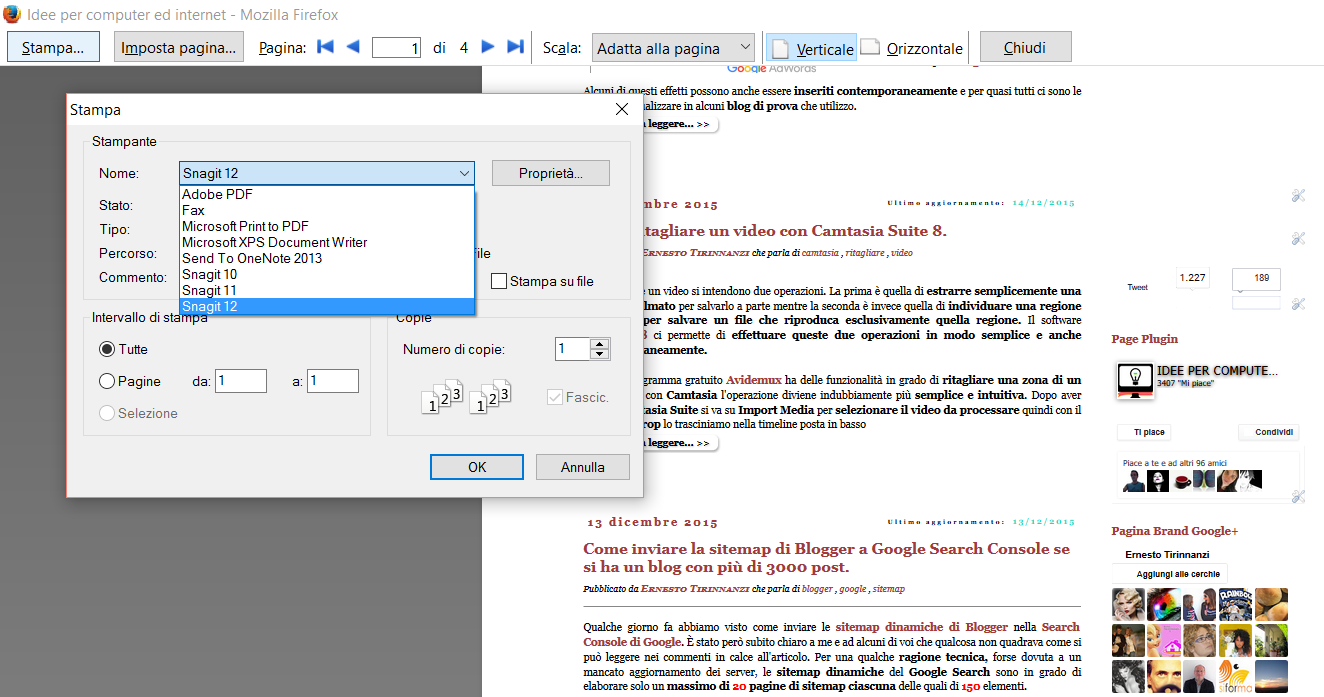
Task: Open printer Proprietà...
Action: click(x=550, y=173)
